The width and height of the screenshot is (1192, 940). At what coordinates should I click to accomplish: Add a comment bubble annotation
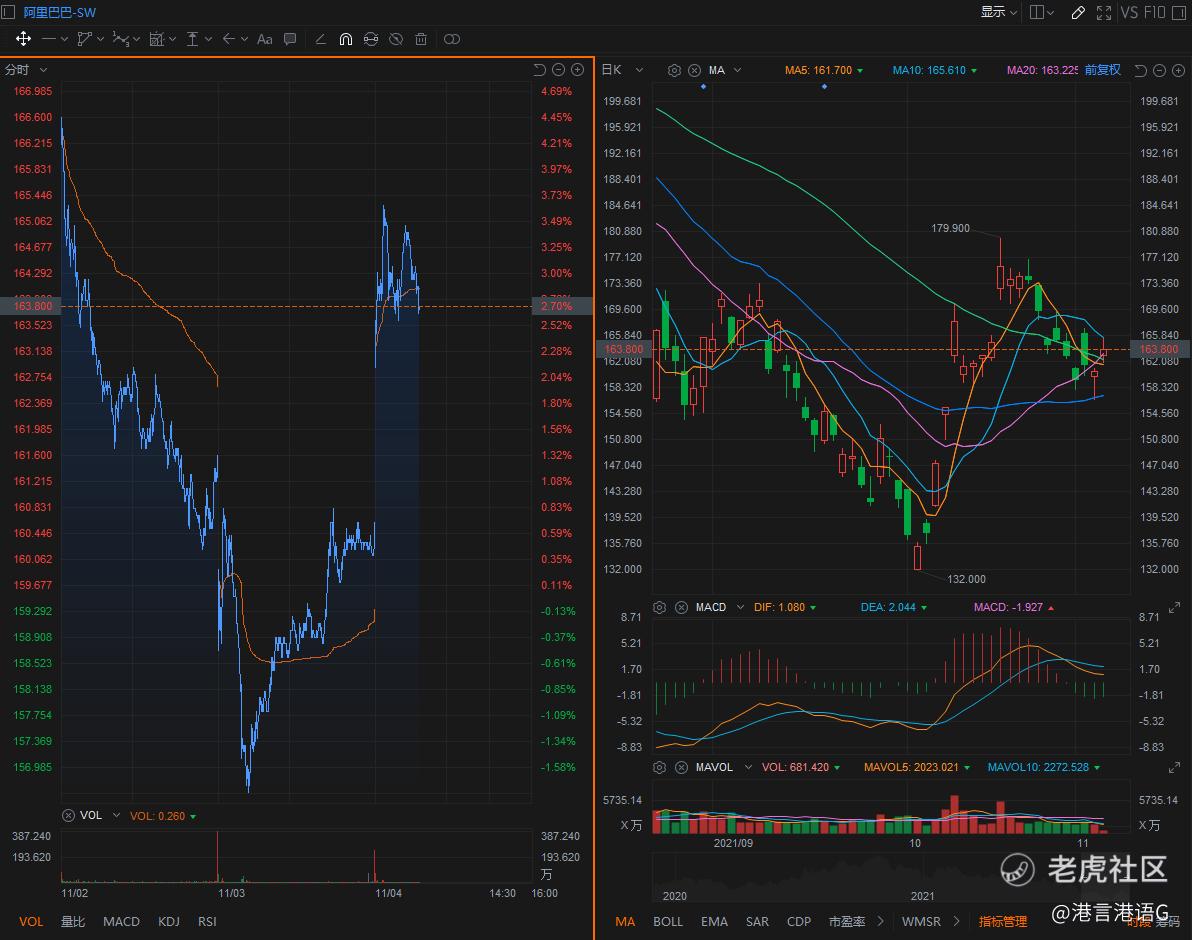coord(290,39)
